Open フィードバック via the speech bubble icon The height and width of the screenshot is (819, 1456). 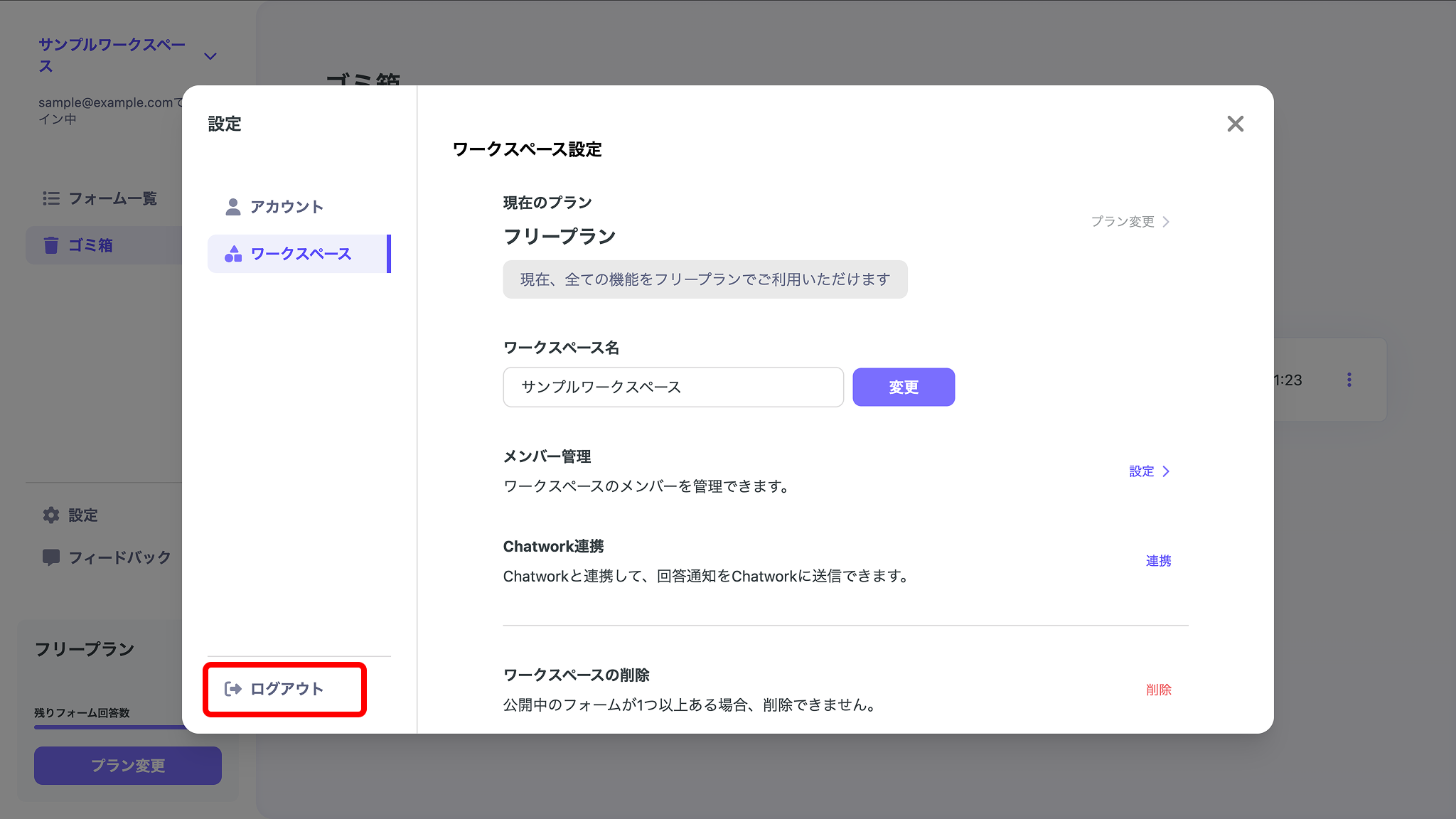(51, 557)
